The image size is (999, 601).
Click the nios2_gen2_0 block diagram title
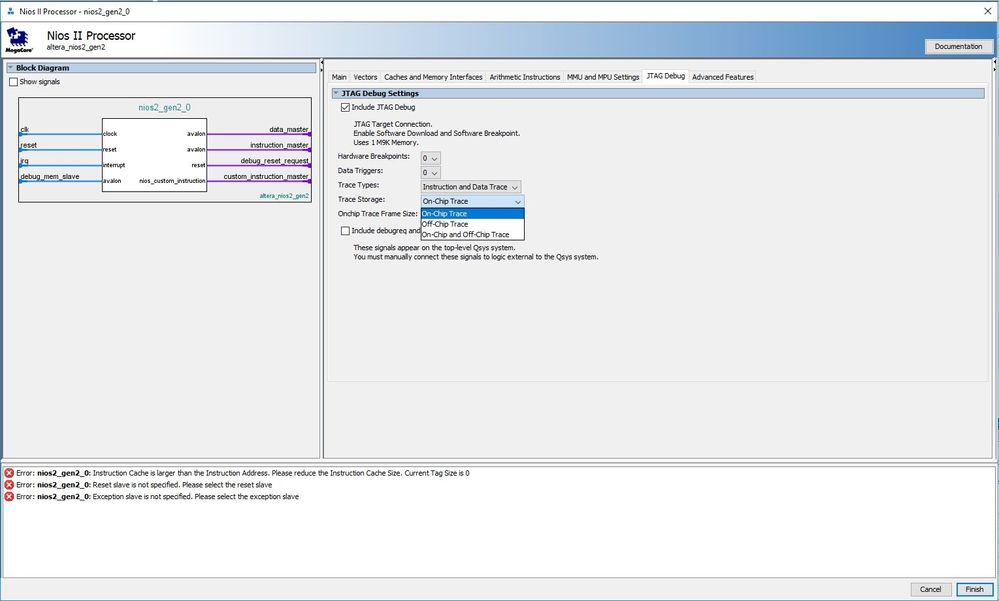(164, 108)
